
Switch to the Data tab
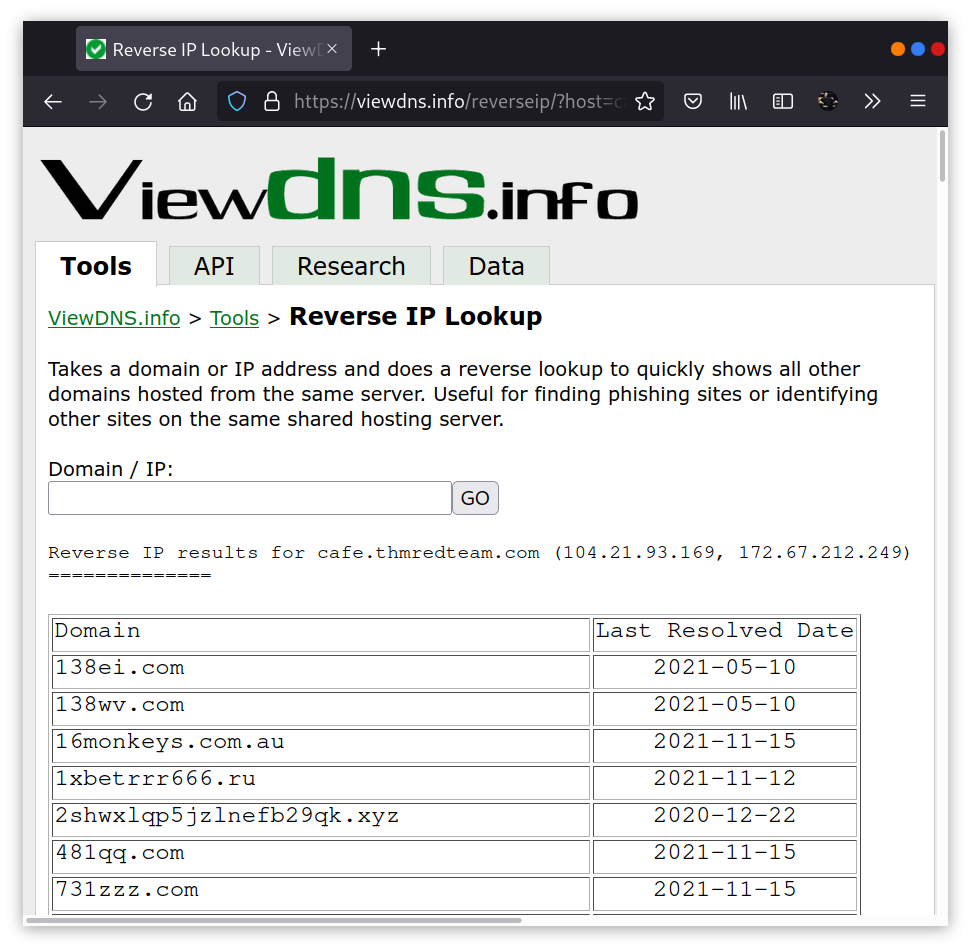(x=497, y=266)
